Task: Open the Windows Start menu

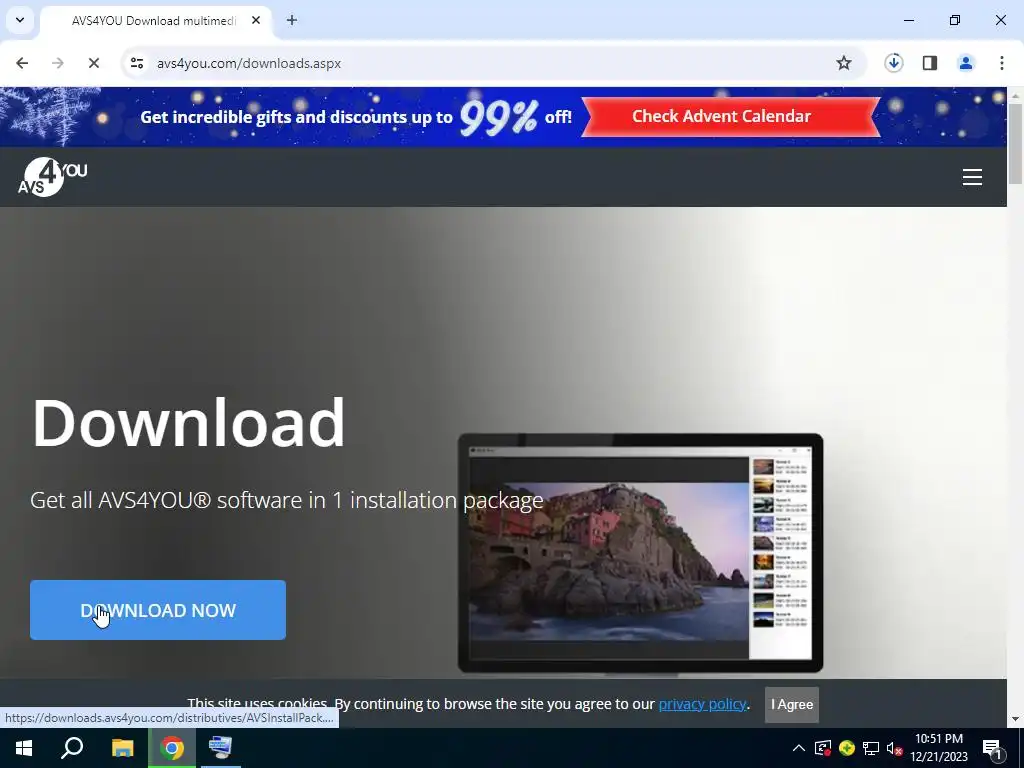Action: coord(24,748)
